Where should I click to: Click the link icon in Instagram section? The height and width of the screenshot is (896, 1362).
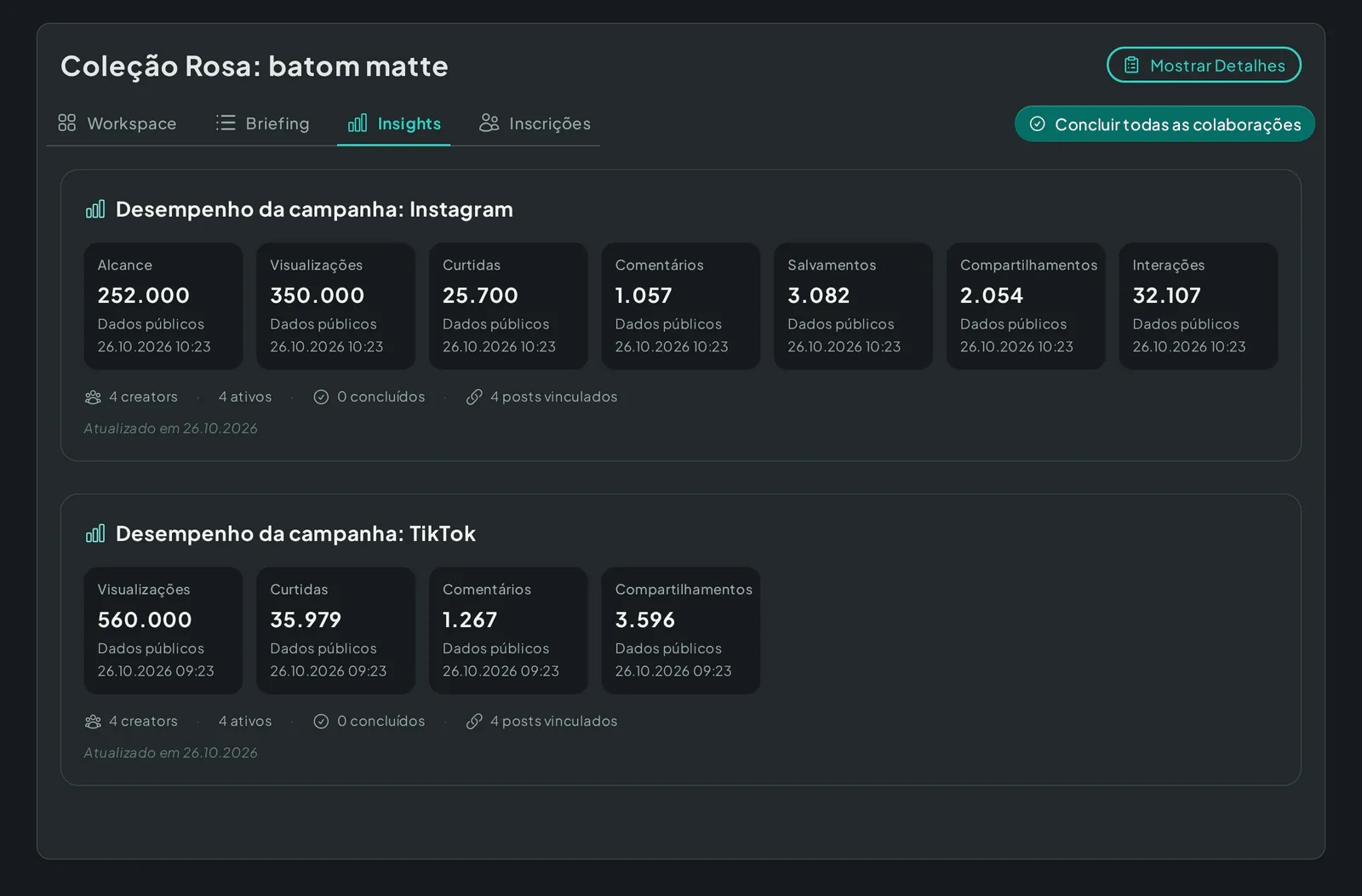474,397
